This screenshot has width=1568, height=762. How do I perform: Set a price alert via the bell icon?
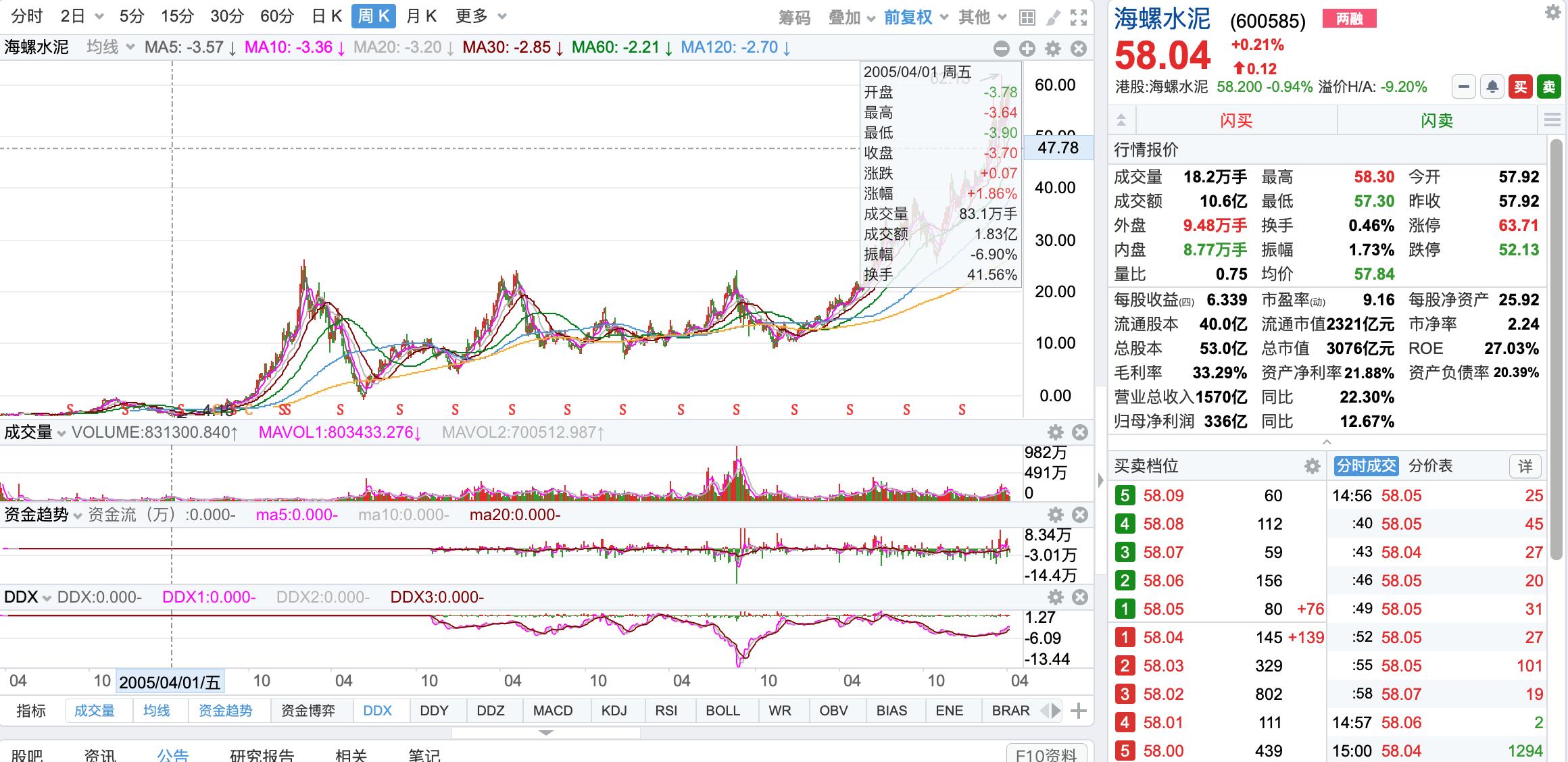pyautogui.click(x=1492, y=87)
